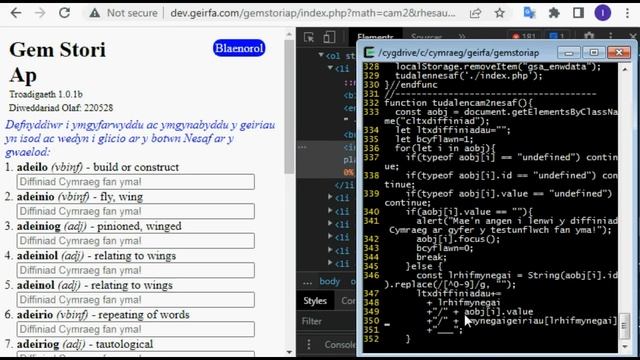The width and height of the screenshot is (640, 360).
Task: Open the Extensions puzzle menu
Action: click(x=554, y=13)
